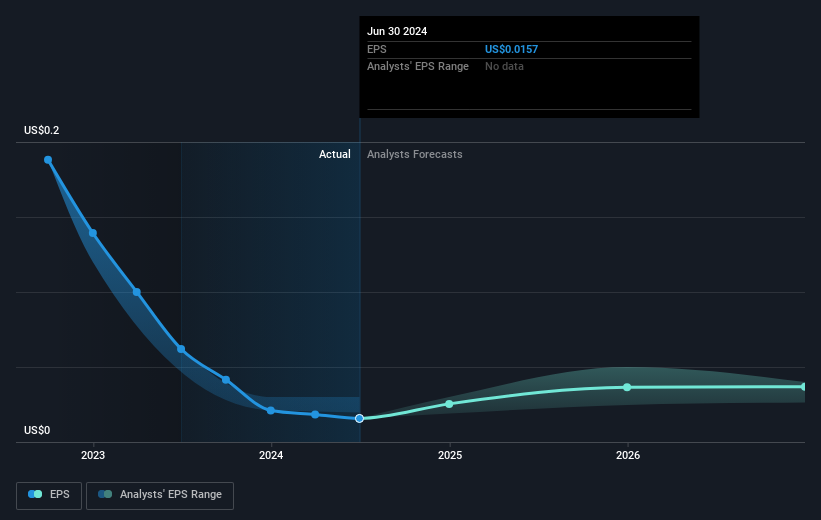Image resolution: width=821 pixels, height=520 pixels.
Task: Select the Jun 30 2024 highlighted data point
Action: [x=359, y=418]
